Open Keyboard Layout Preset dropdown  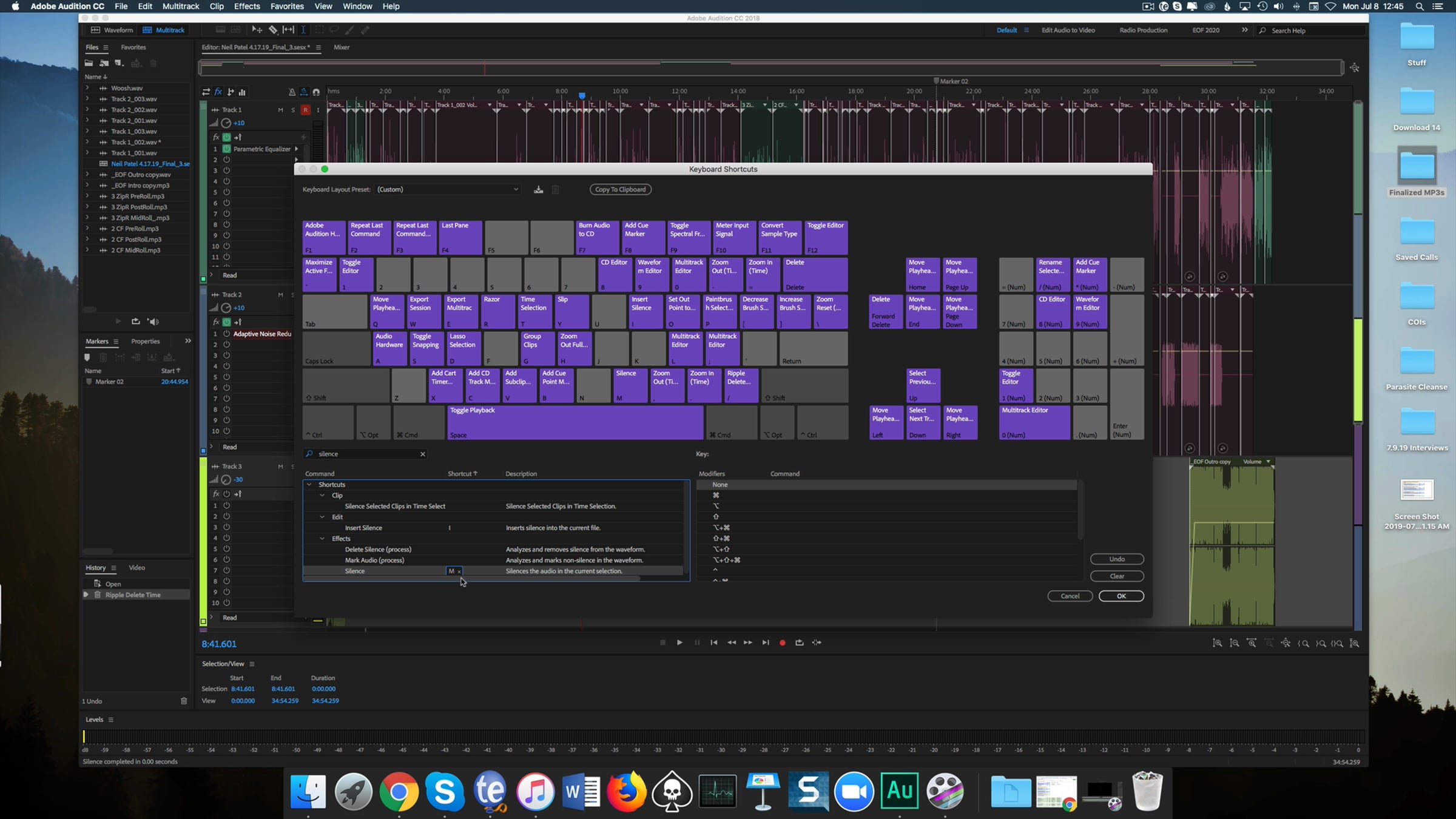(448, 189)
